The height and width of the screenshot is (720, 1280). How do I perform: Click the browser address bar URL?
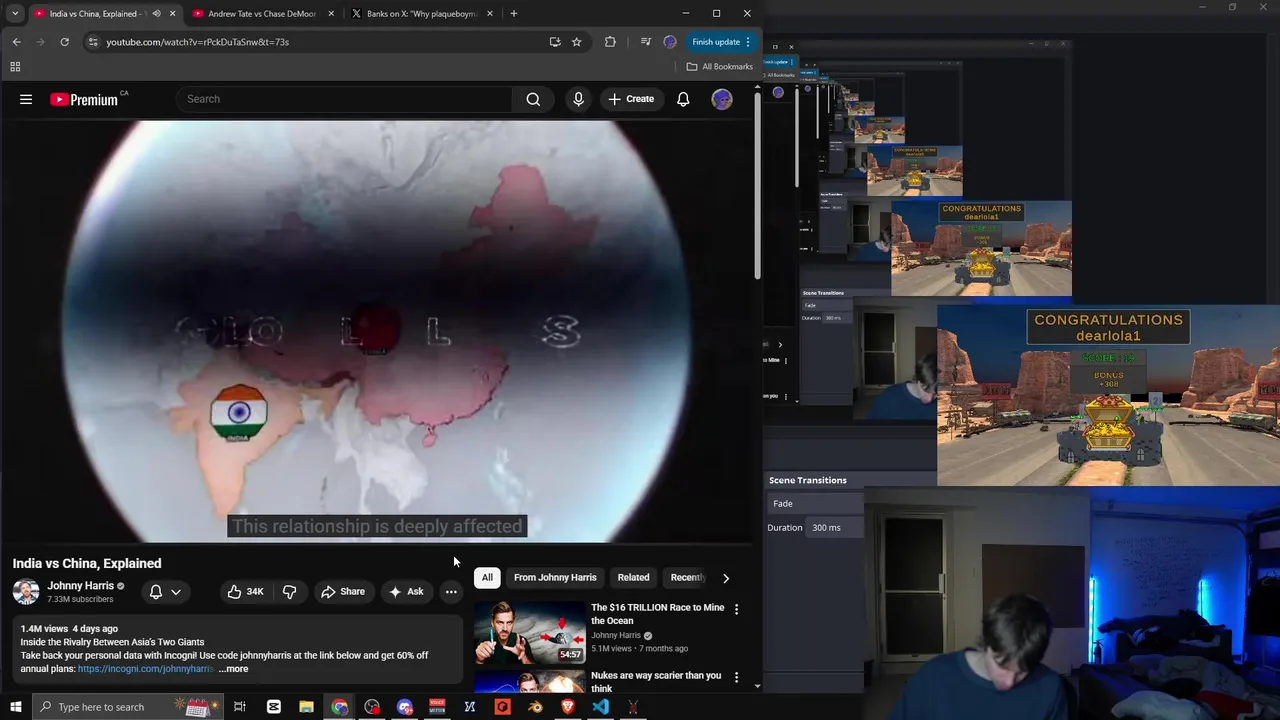(x=198, y=42)
